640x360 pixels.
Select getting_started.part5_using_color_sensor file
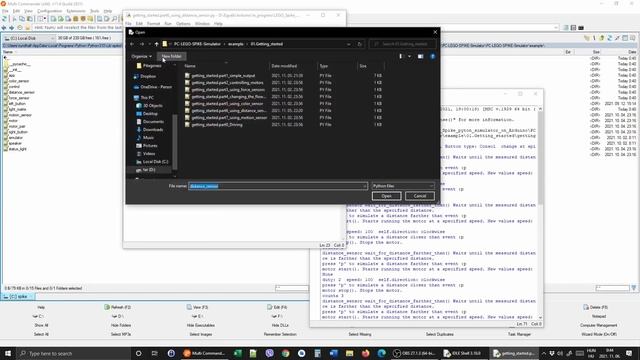(227, 103)
